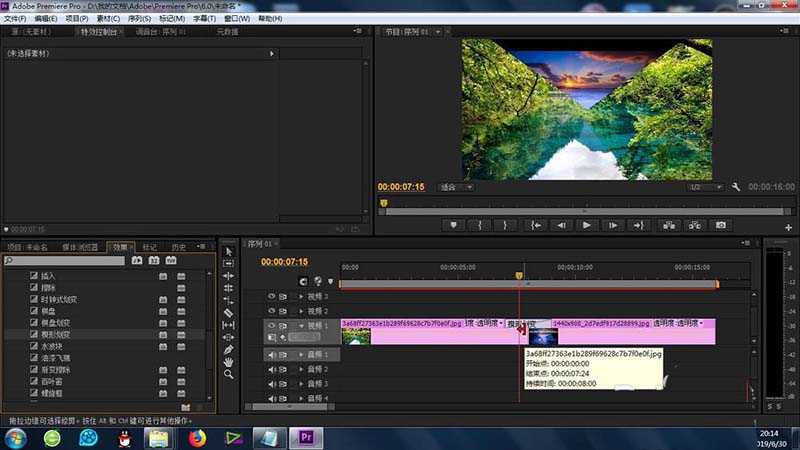Open the 编辑(E) menu

pyautogui.click(x=45, y=18)
